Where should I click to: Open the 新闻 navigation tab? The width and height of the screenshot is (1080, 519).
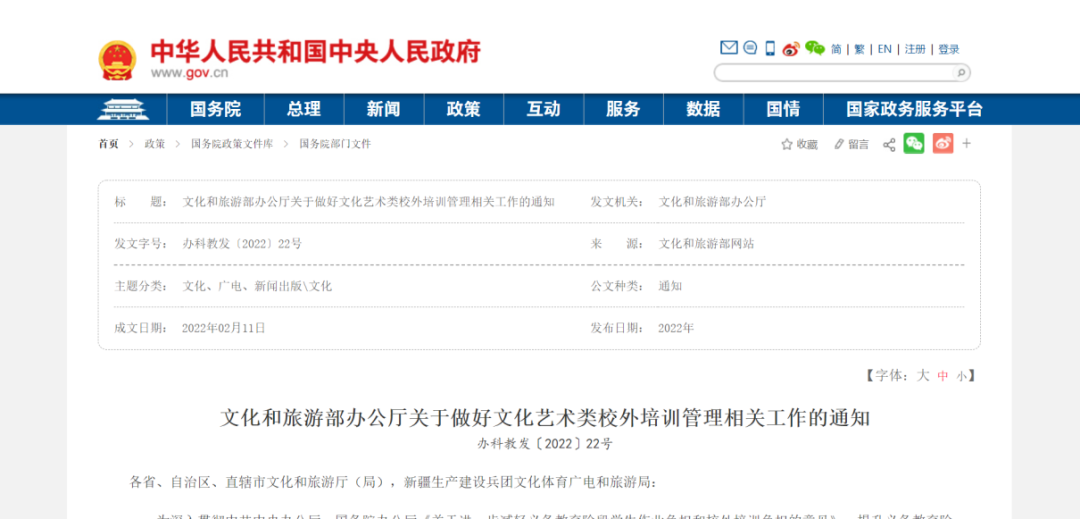tap(384, 109)
